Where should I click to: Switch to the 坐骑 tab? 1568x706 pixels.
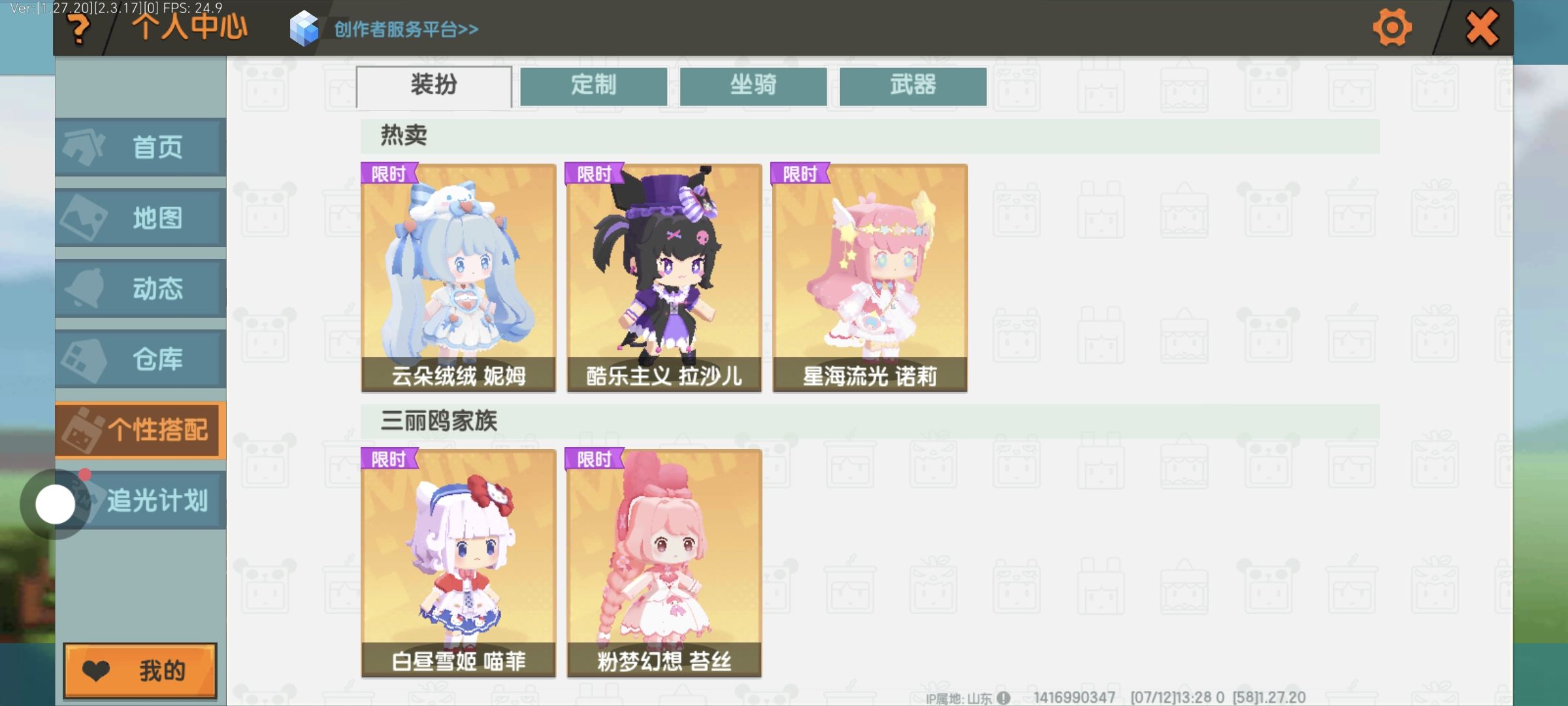[753, 86]
